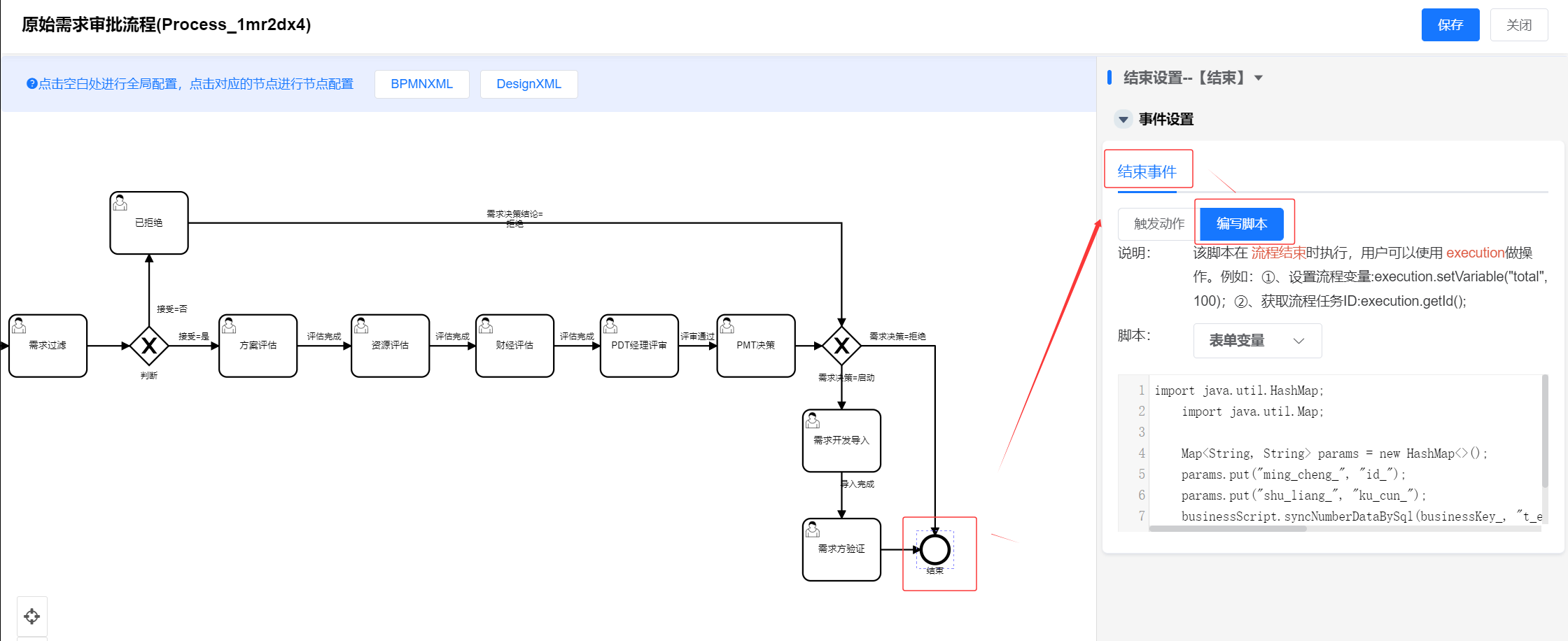Select the 需求过滤 task node
This screenshot has height=641, width=1568.
(x=48, y=346)
